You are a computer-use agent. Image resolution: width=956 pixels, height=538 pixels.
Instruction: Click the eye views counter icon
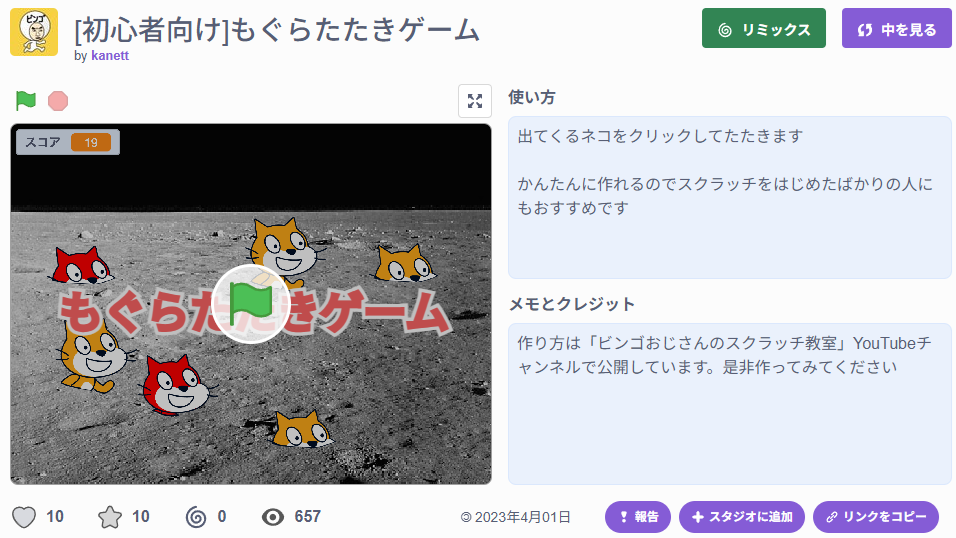pyautogui.click(x=273, y=517)
